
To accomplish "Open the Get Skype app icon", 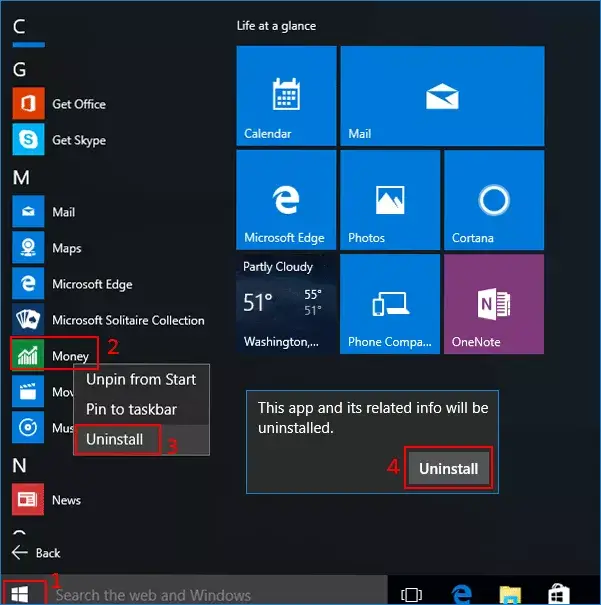I will [28, 139].
